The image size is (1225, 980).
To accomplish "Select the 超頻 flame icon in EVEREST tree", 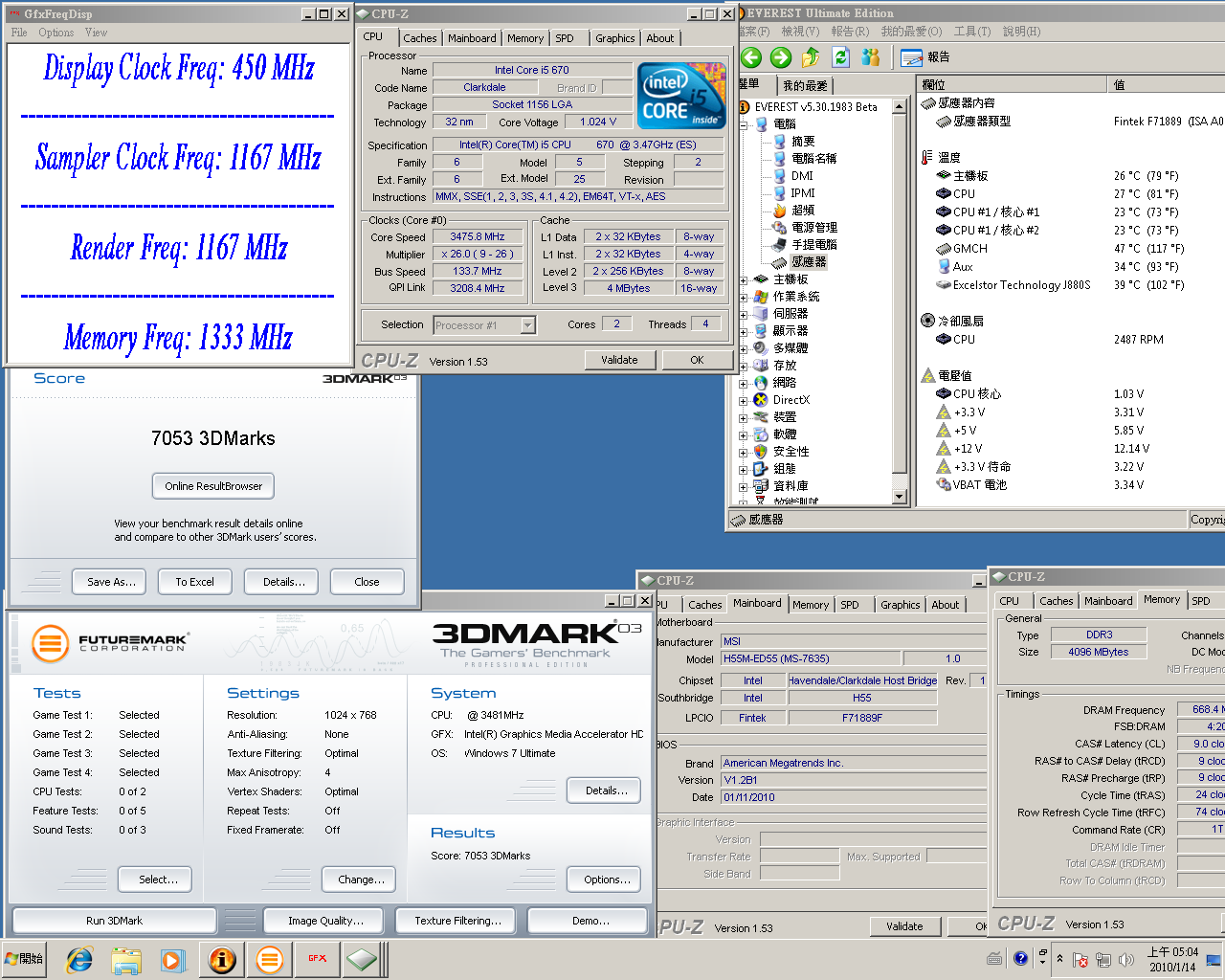I will [x=780, y=211].
